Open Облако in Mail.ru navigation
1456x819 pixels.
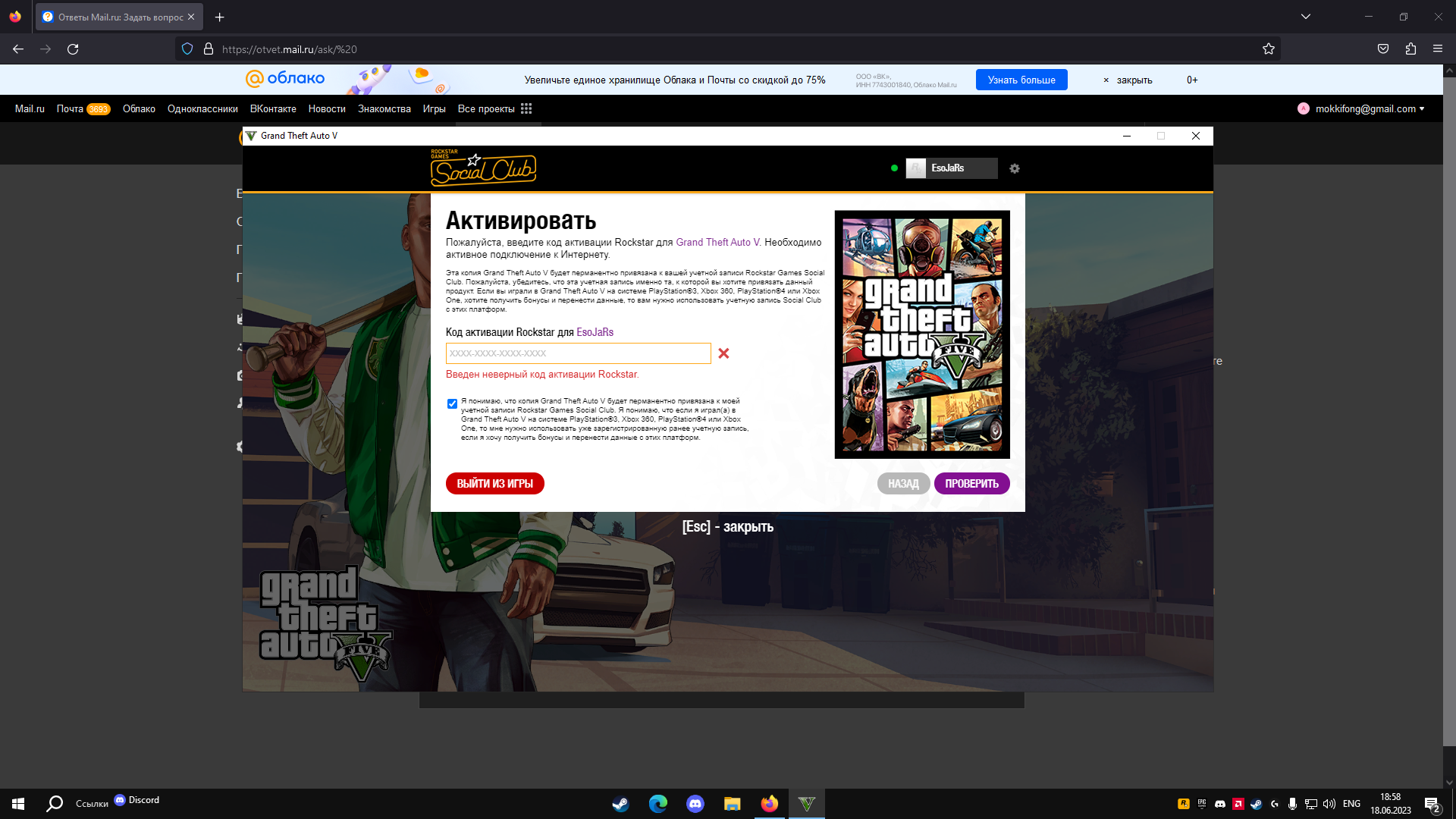click(x=139, y=109)
